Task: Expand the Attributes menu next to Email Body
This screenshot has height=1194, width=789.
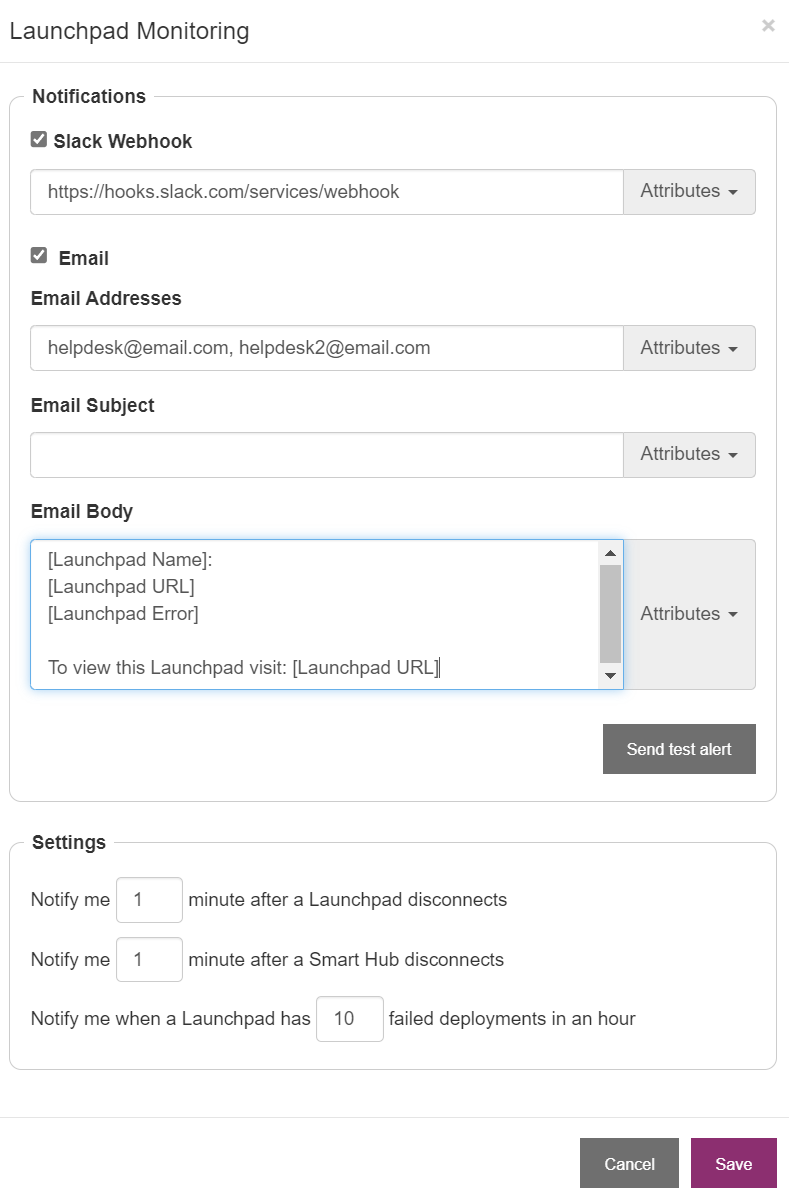Action: pos(688,613)
